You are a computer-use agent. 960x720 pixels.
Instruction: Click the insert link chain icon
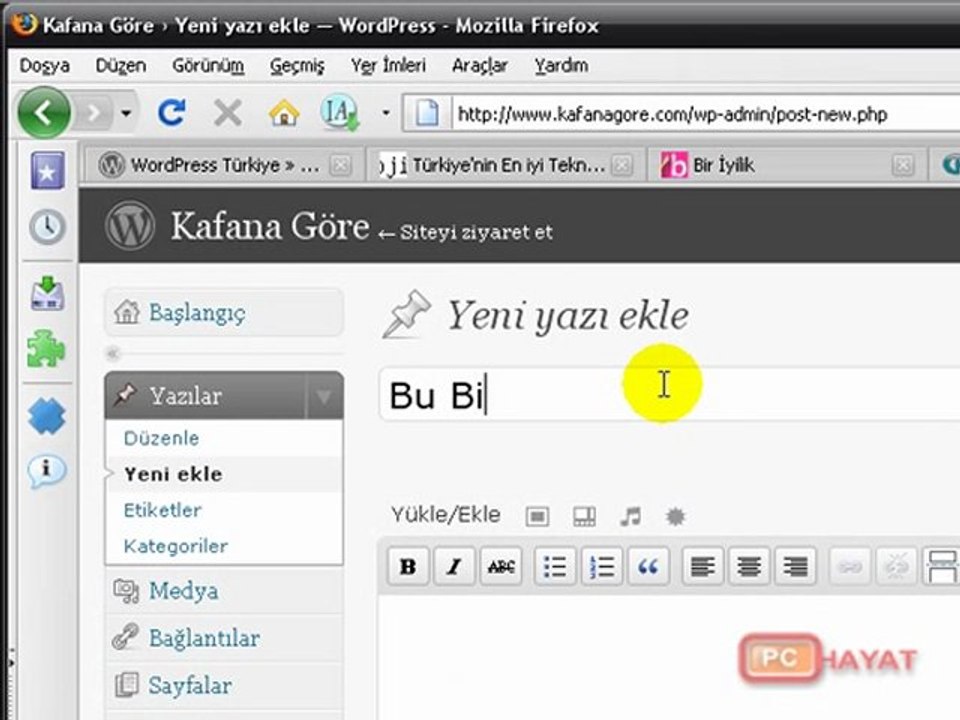click(850, 566)
